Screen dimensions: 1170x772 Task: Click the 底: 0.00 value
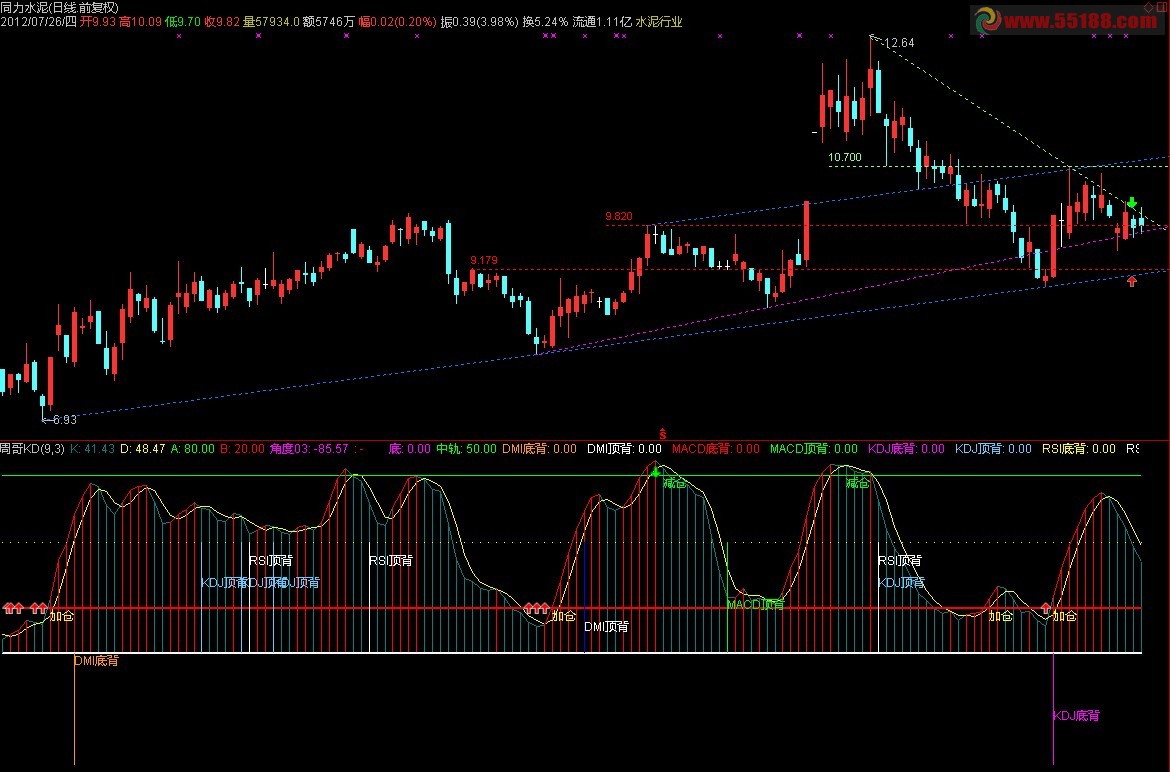tap(410, 449)
